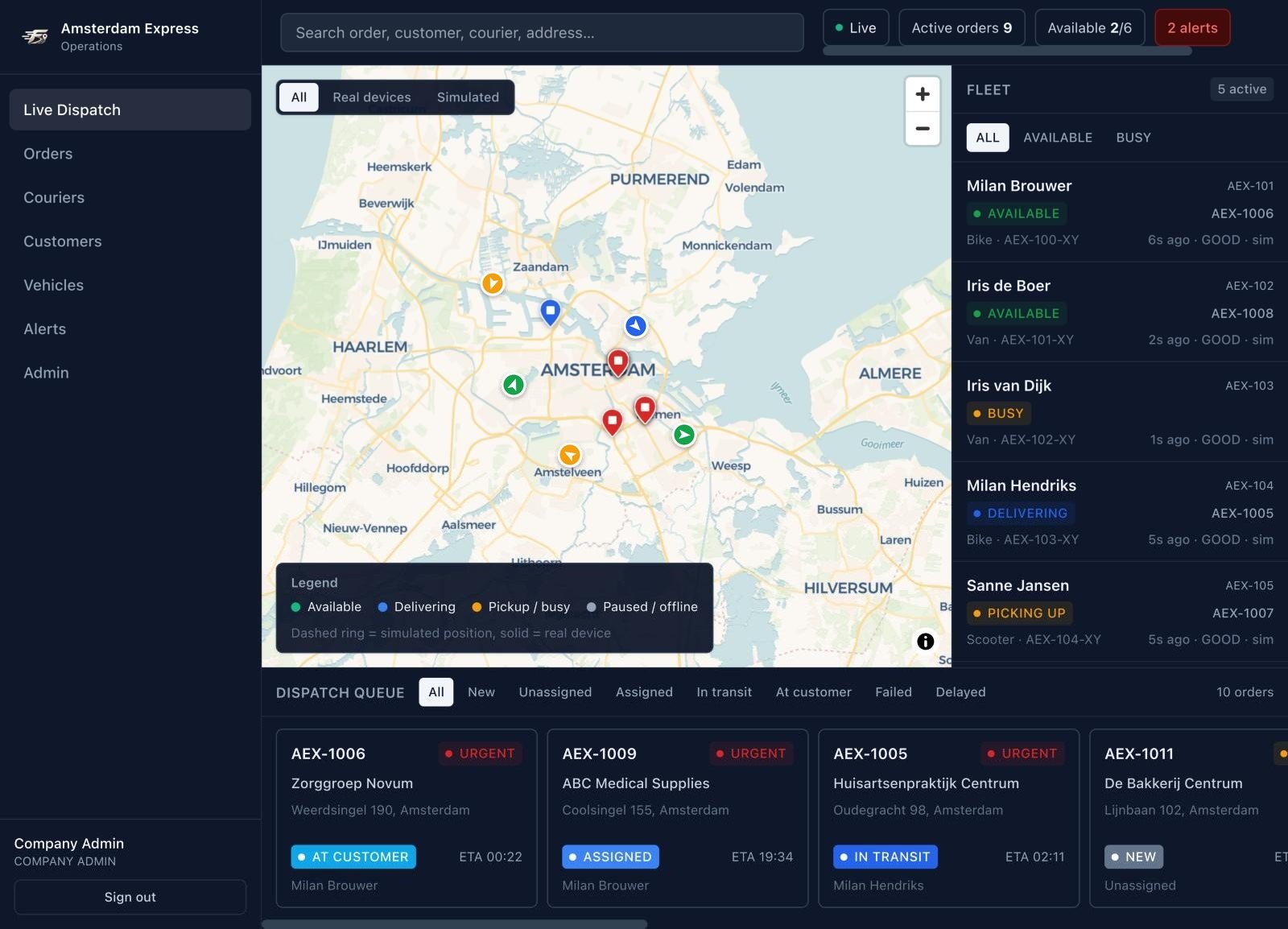Select courier Iris van Dijk in fleet
This screenshot has width=1288, height=929.
point(1120,412)
